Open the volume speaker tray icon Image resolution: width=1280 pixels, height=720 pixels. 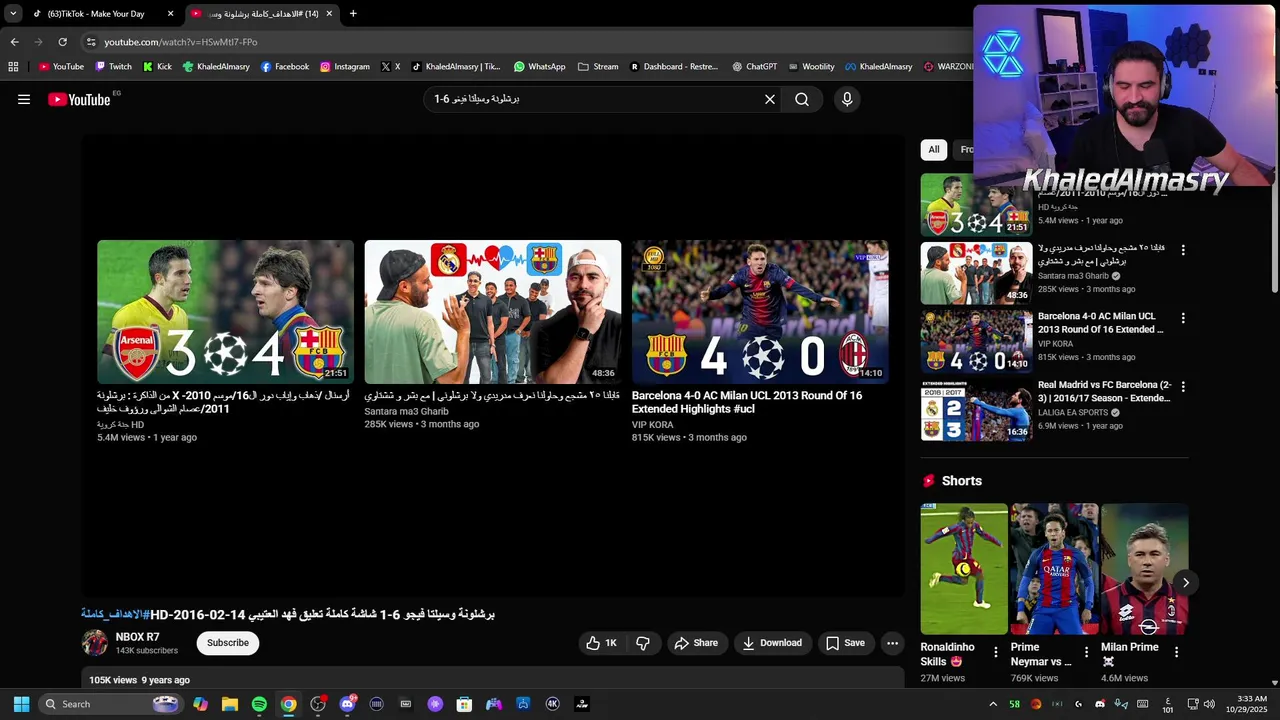coord(1209,704)
